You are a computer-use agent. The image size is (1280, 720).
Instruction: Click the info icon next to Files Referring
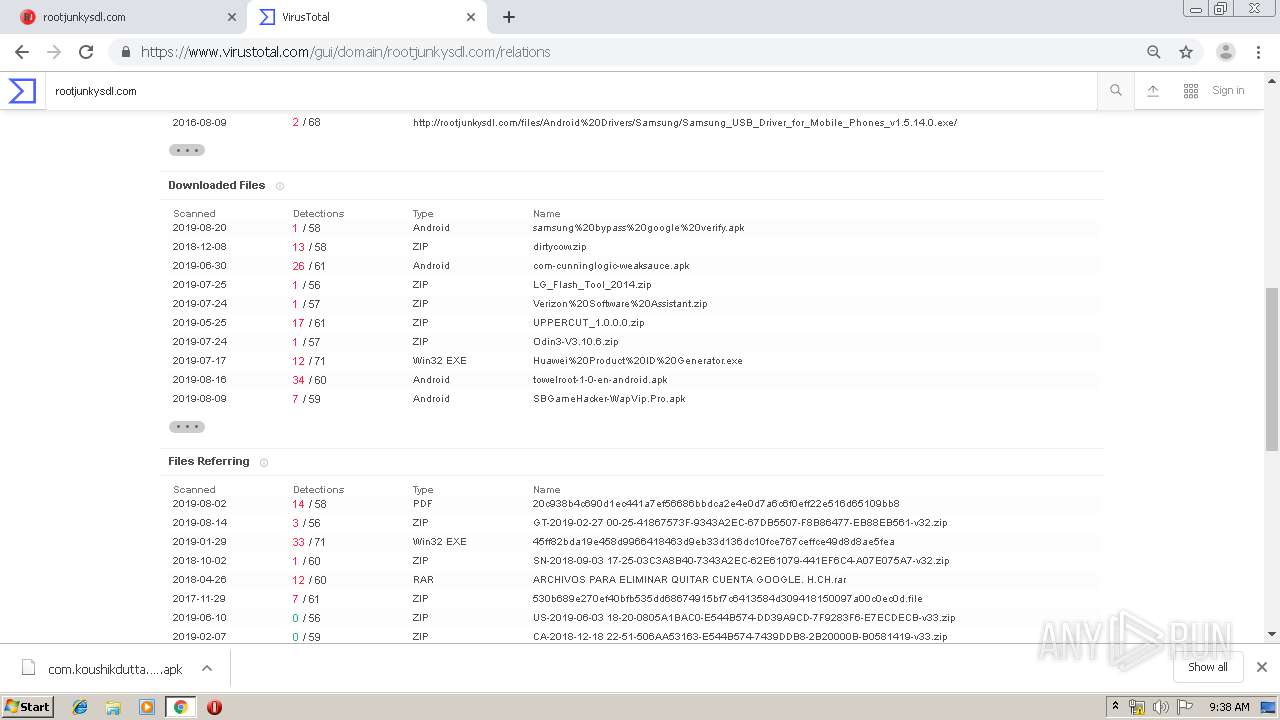tap(264, 462)
